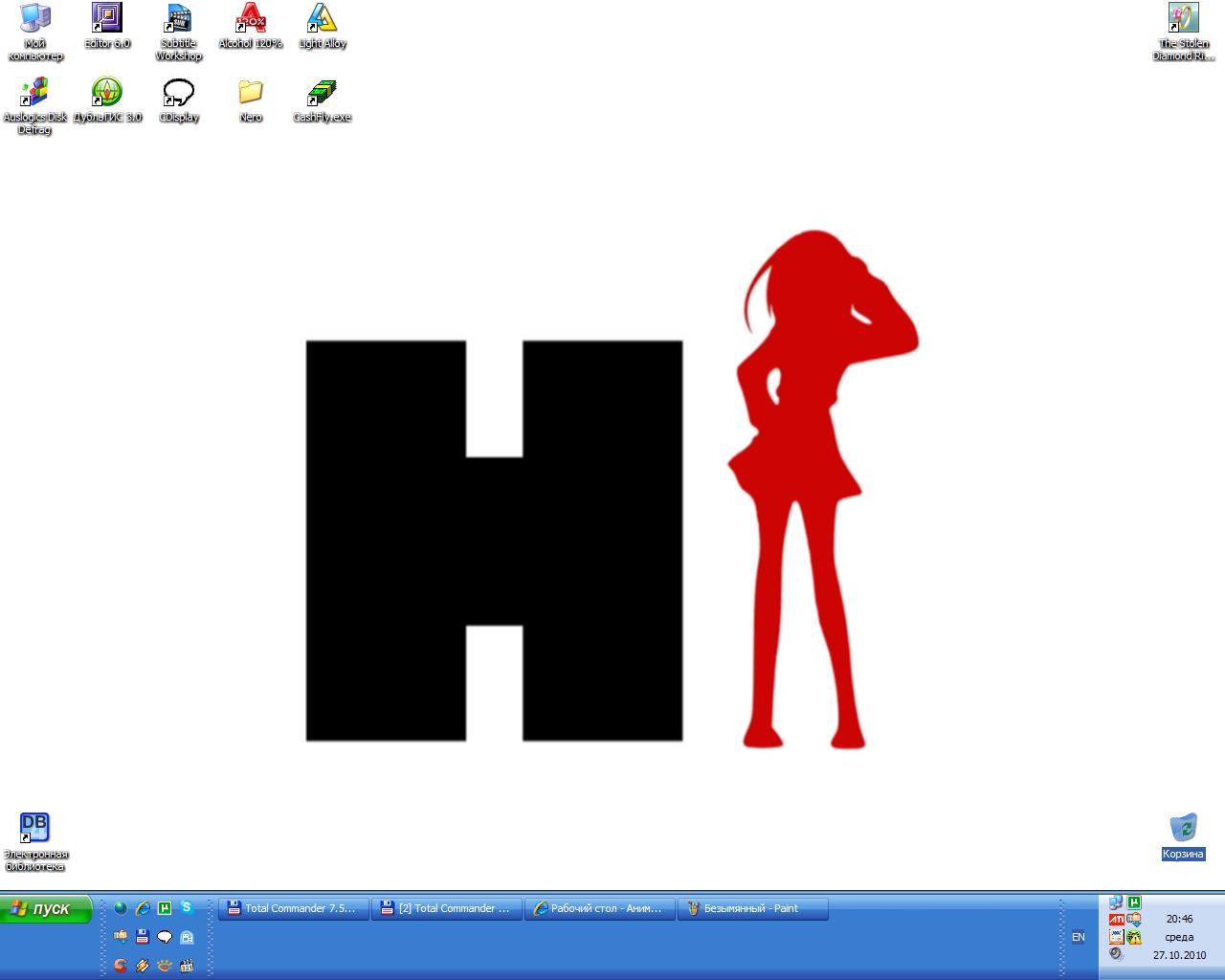Open the EN language bar selector

pyautogui.click(x=1079, y=937)
